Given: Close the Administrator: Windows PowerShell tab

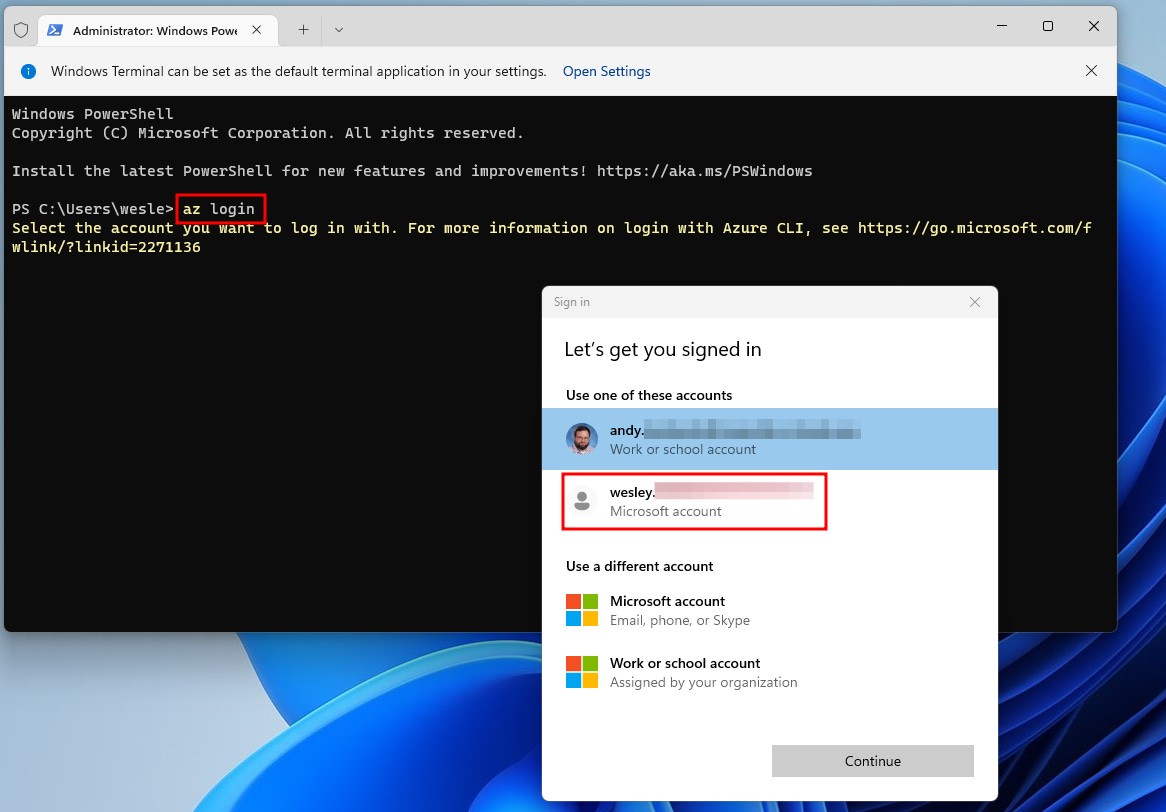Looking at the screenshot, I should coord(257,30).
